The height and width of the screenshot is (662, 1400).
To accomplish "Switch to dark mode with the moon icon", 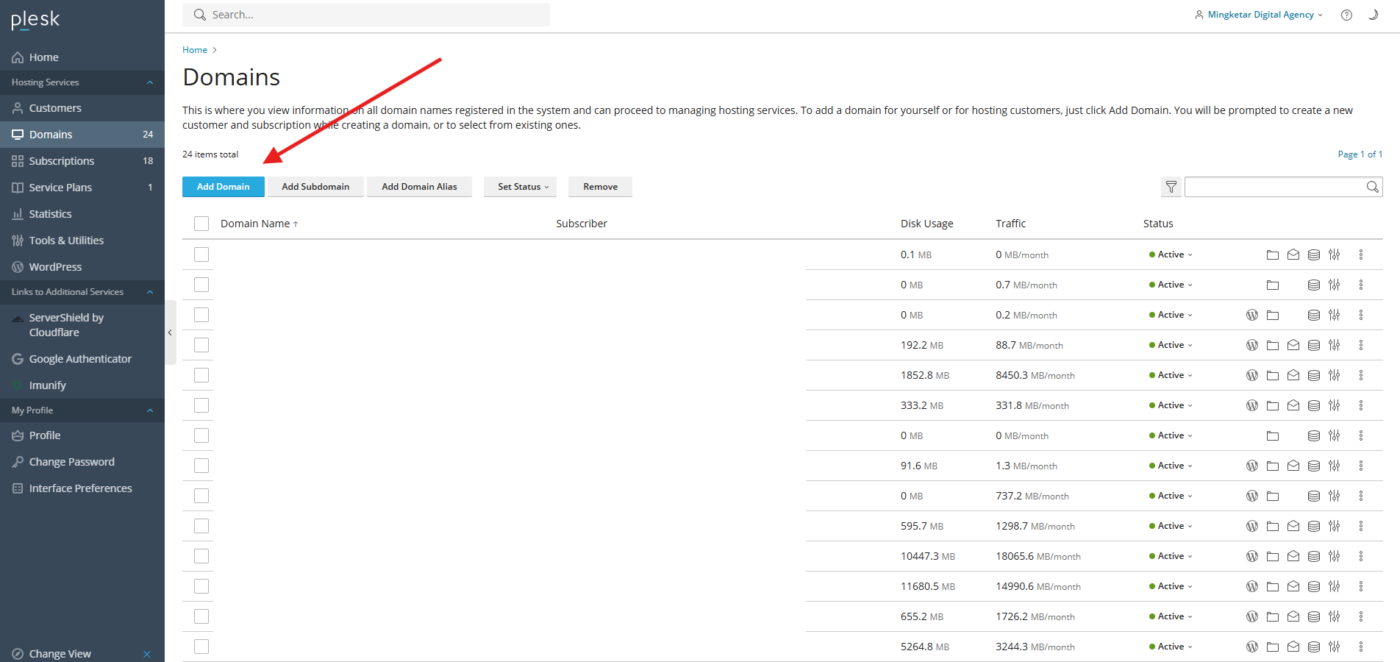I will [1373, 15].
